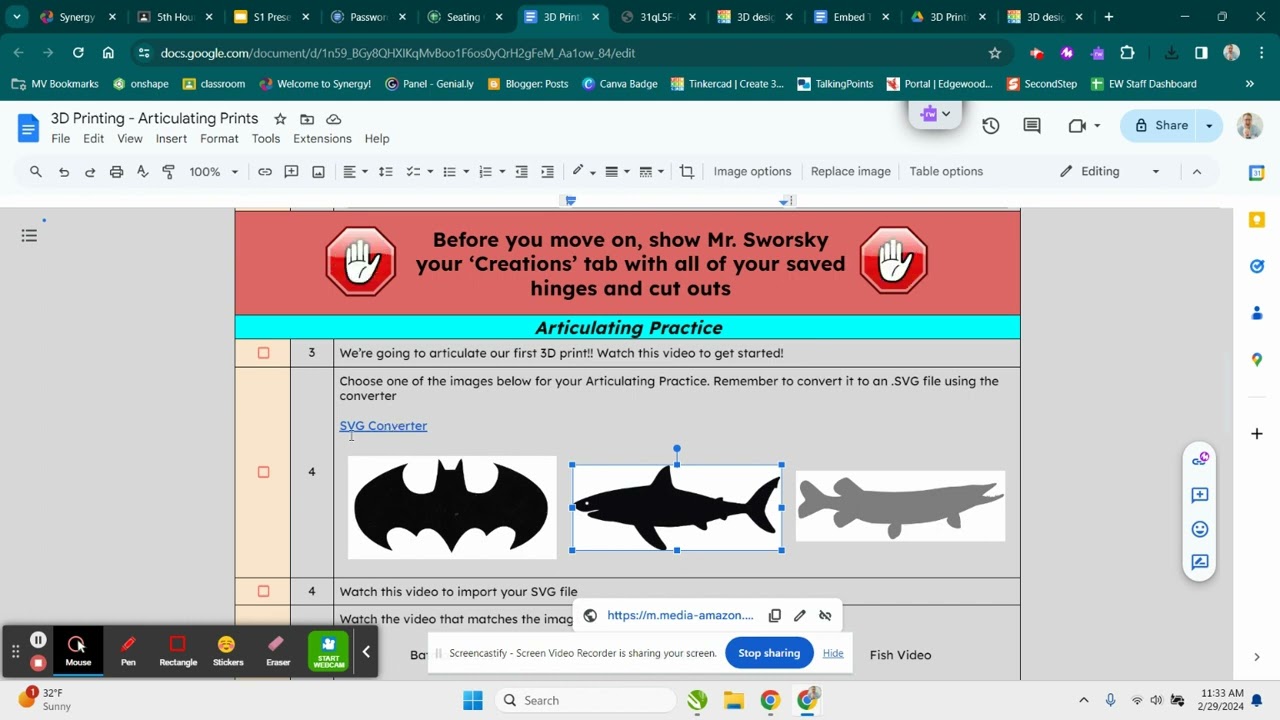This screenshot has height=720, width=1280.
Task: Select the Screencastify Eraser tool
Action: click(x=277, y=651)
